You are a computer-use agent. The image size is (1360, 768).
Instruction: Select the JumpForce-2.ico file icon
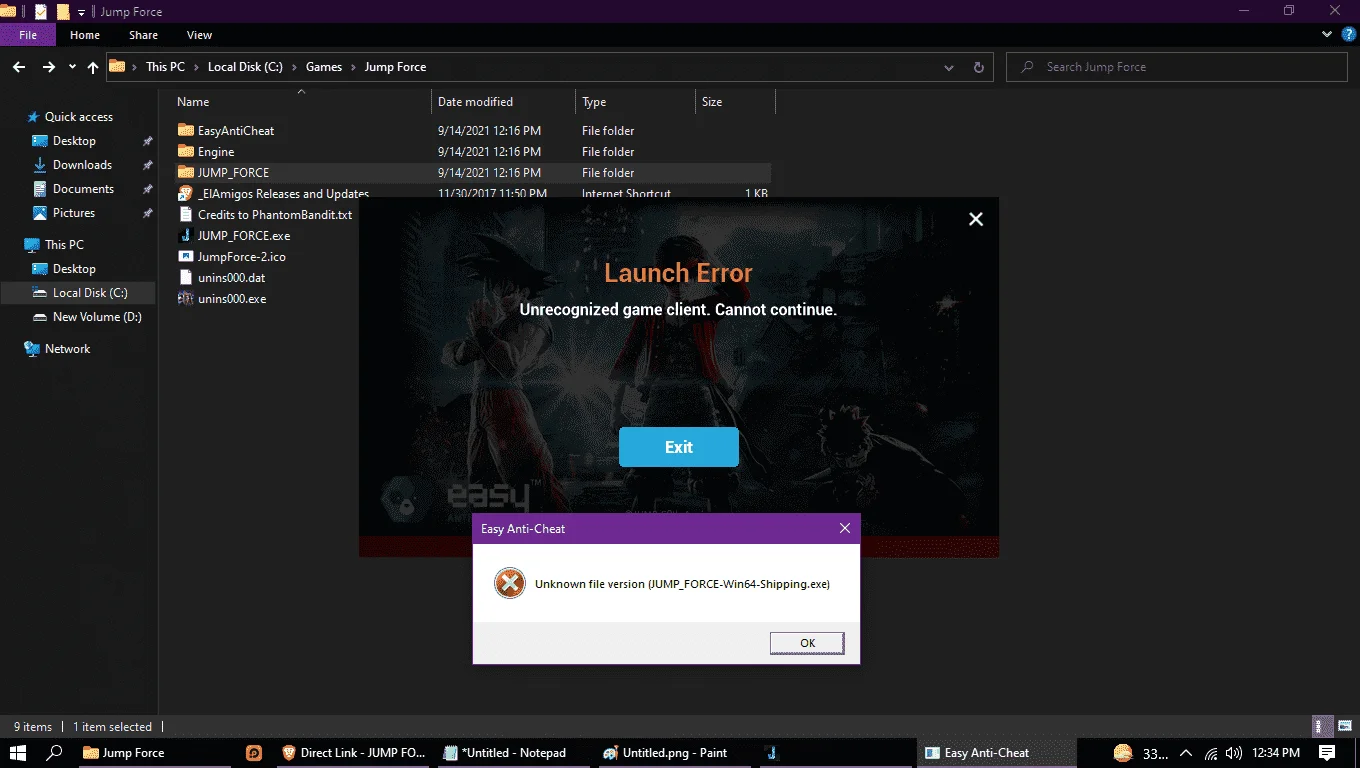[185, 257]
